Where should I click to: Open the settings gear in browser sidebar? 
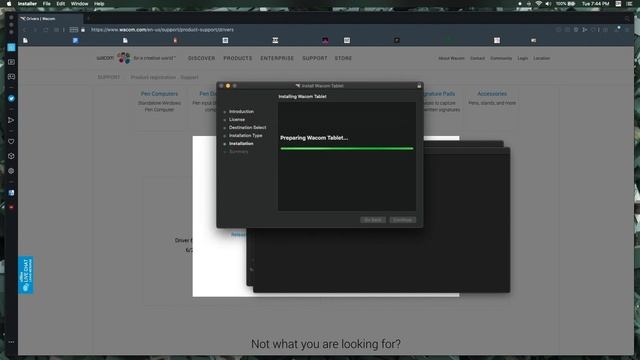11,171
